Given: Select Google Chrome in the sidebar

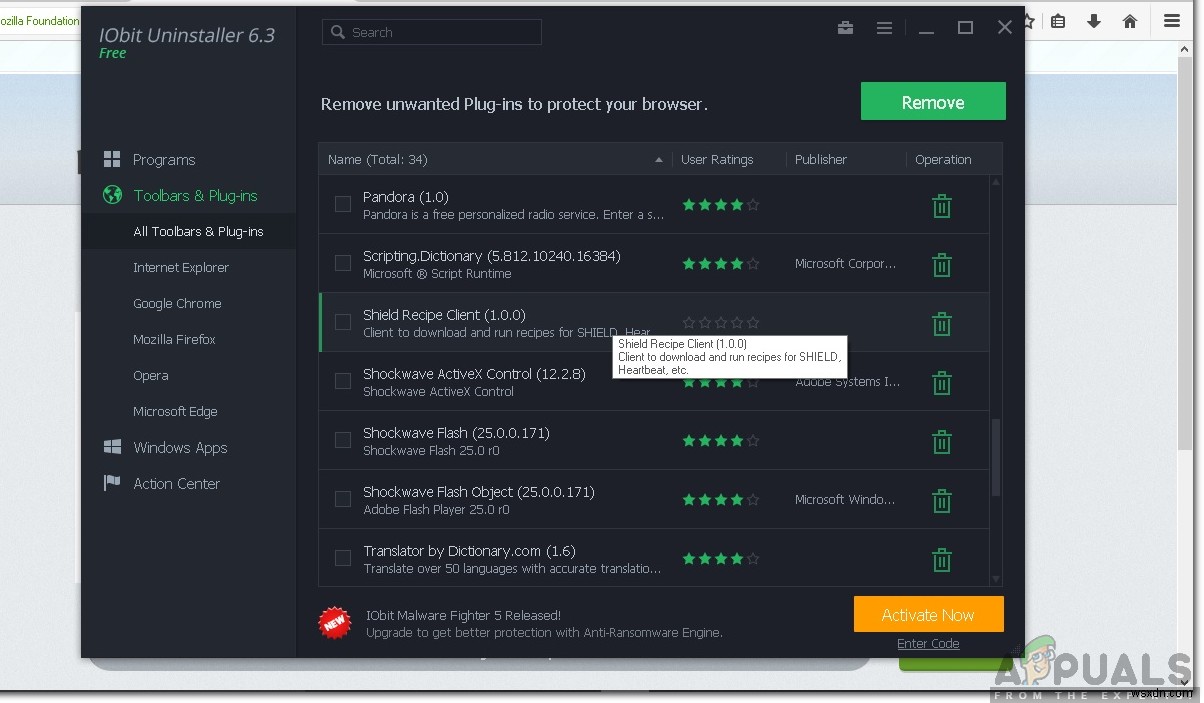Looking at the screenshot, I should click(177, 303).
